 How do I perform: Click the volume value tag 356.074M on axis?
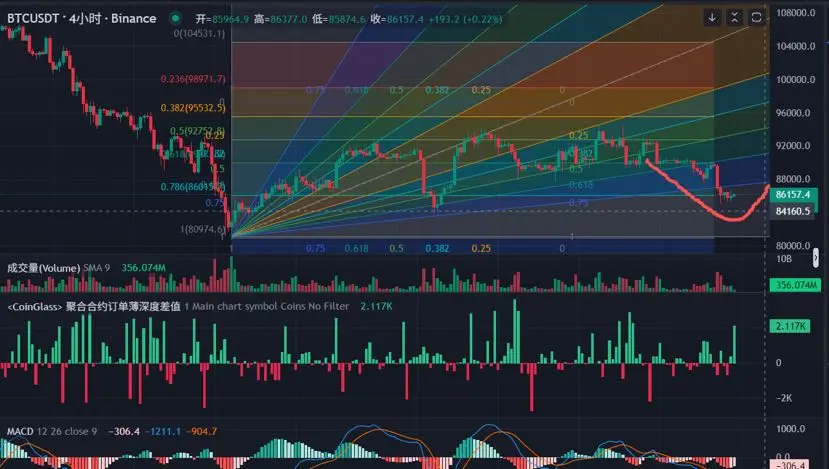click(x=796, y=286)
